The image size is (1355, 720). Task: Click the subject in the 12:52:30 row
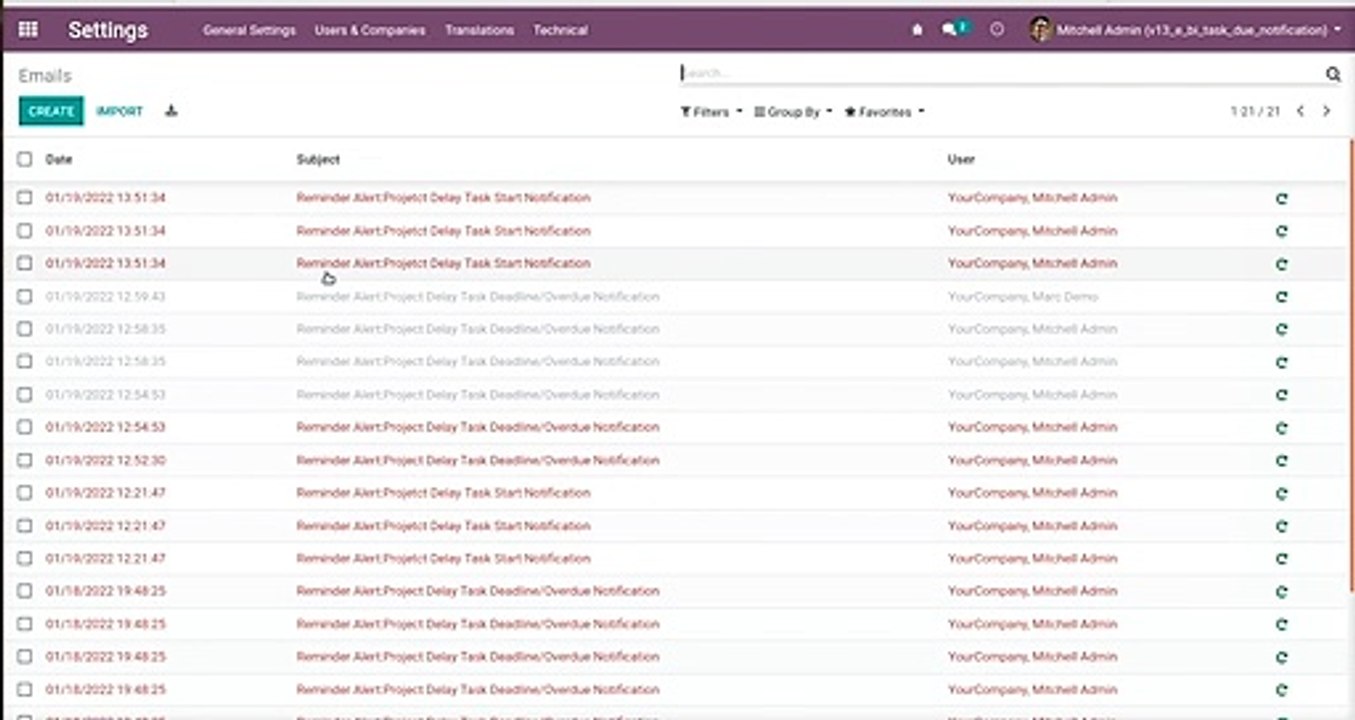click(478, 460)
